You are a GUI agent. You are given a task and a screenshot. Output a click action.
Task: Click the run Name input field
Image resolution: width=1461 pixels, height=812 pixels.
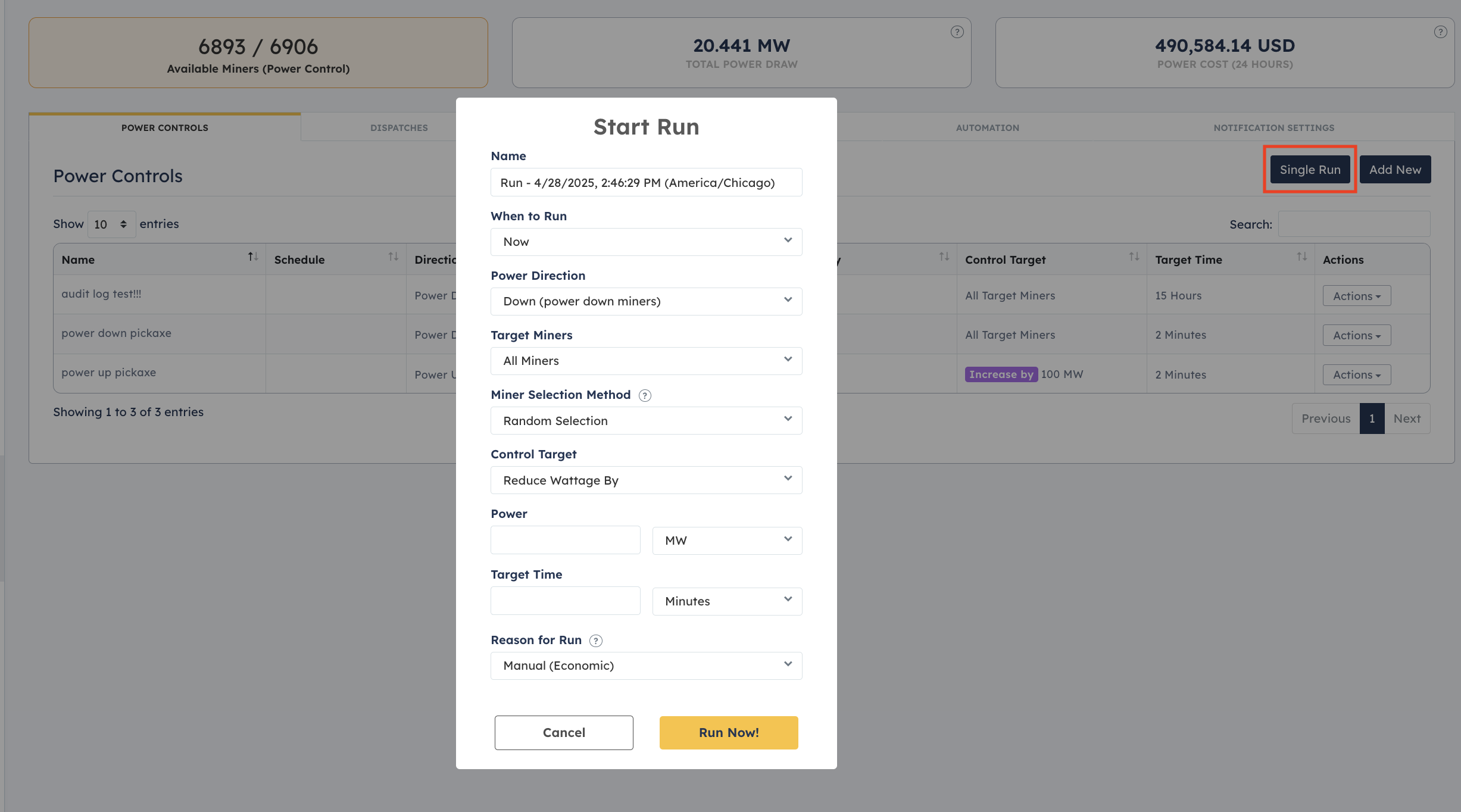click(646, 182)
